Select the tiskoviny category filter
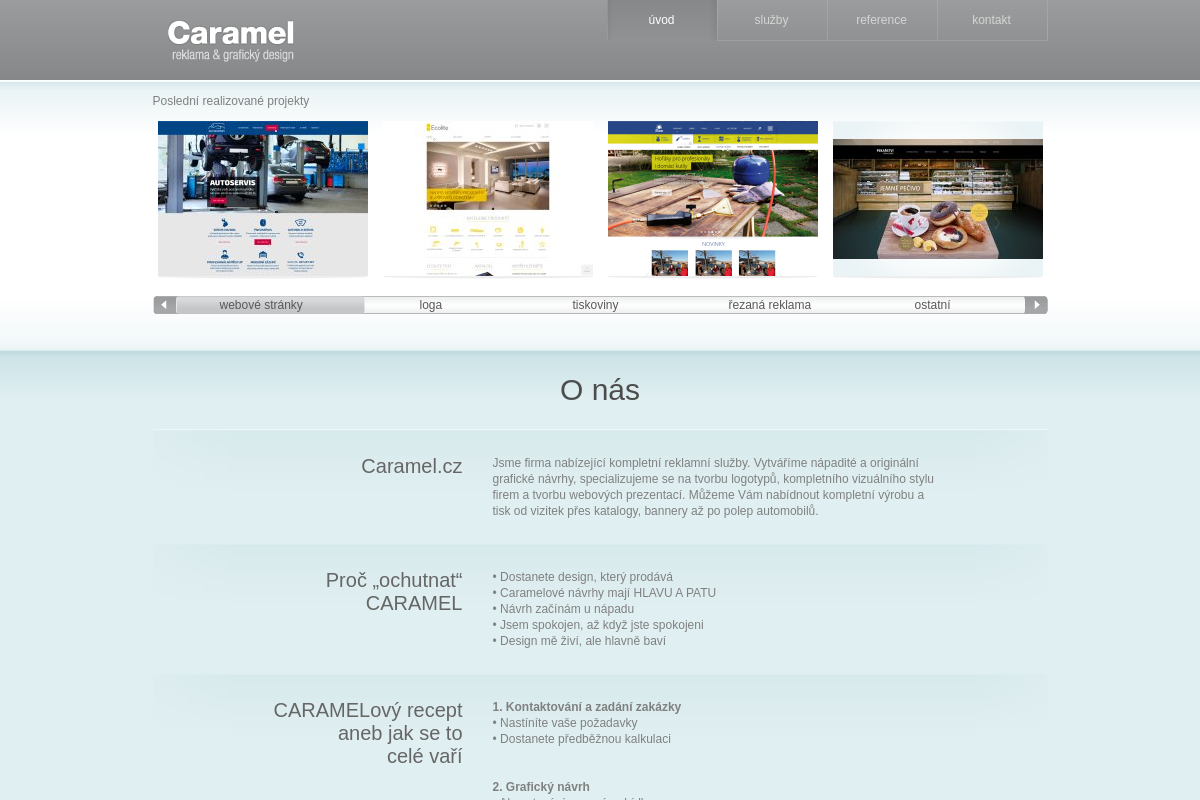 pyautogui.click(x=595, y=305)
